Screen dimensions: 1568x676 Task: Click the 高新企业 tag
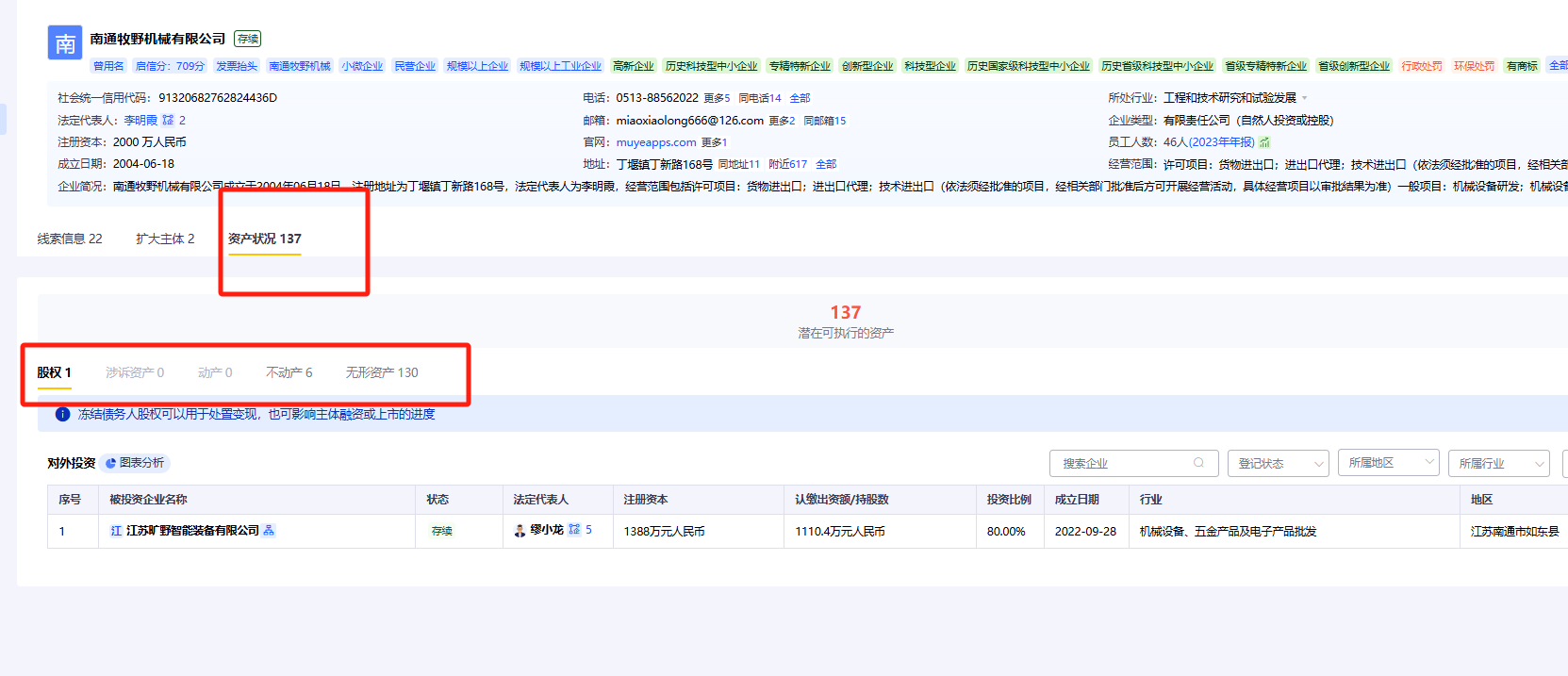633,66
